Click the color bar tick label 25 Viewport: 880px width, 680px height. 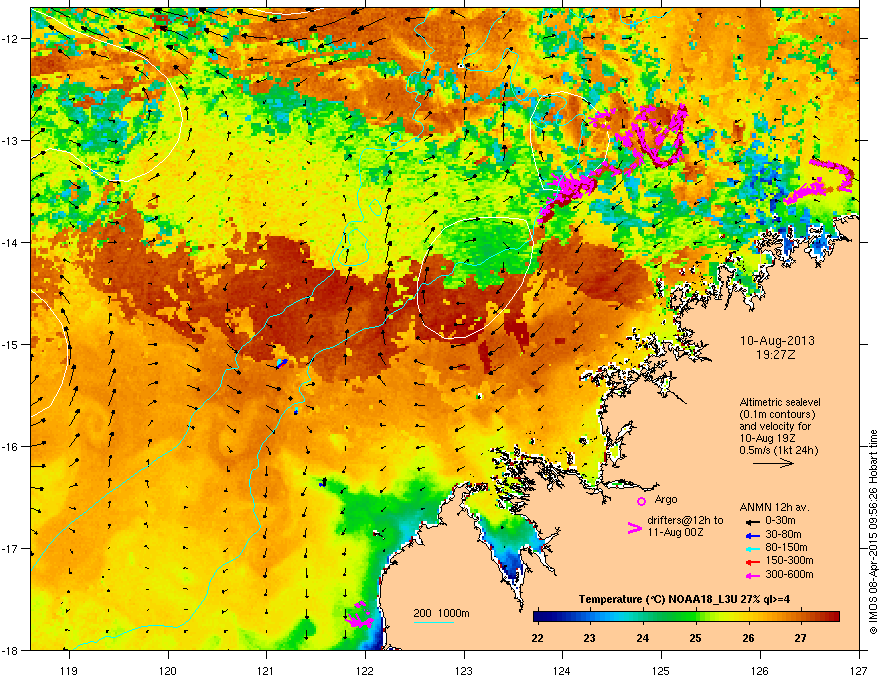pyautogui.click(x=695, y=638)
